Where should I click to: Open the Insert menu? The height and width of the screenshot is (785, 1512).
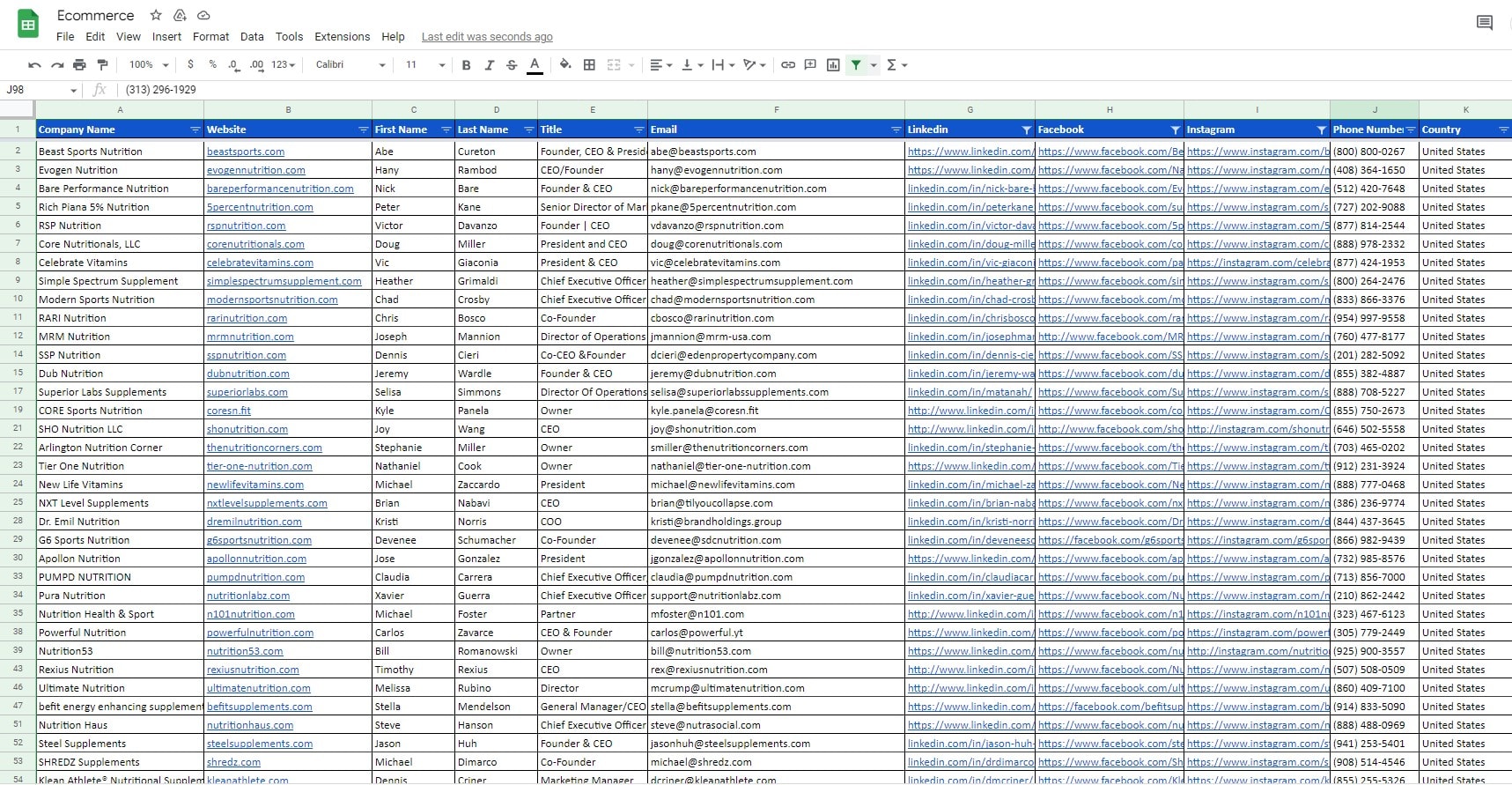tap(166, 36)
